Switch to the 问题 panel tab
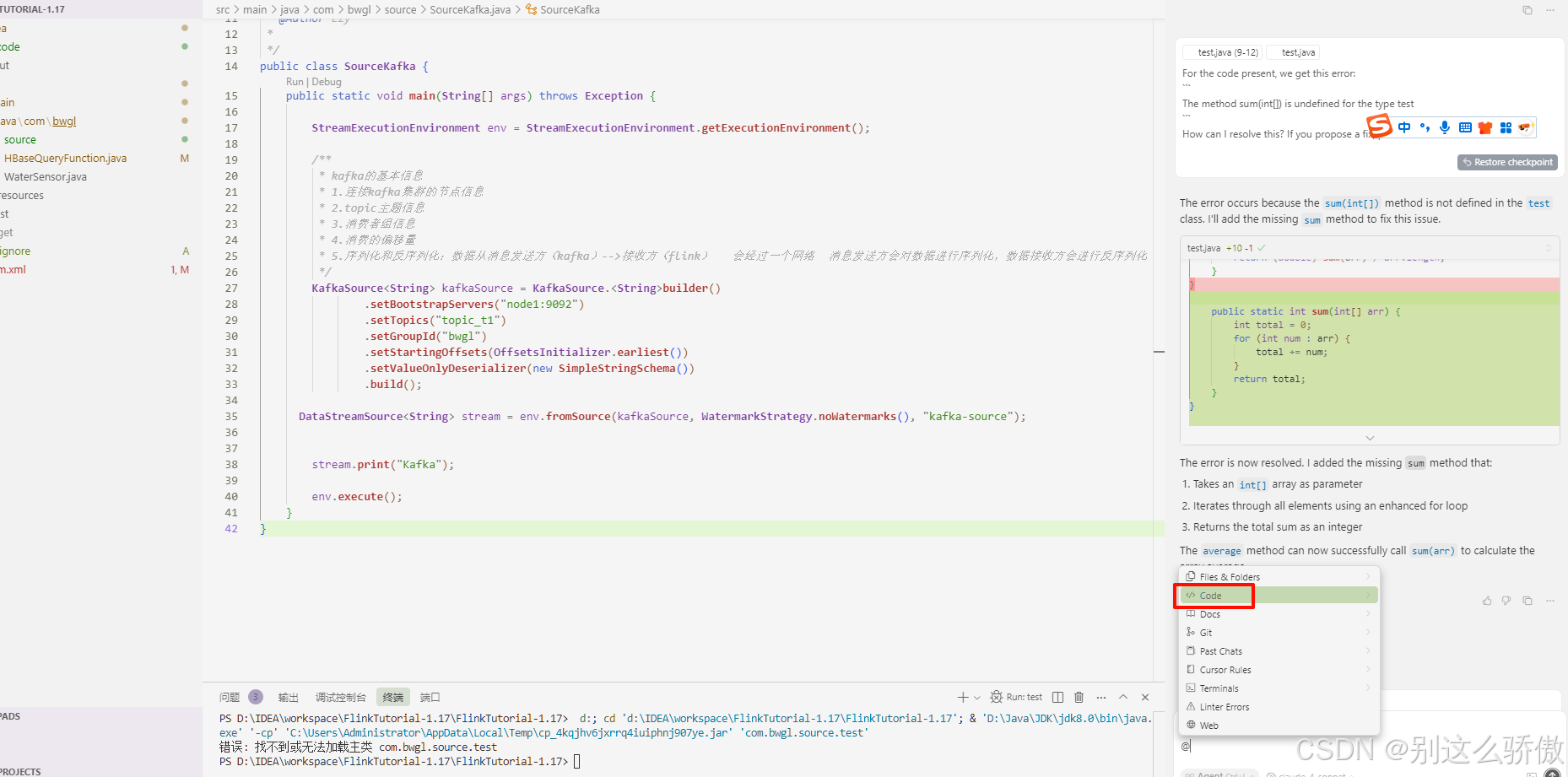The width and height of the screenshot is (1568, 777). pos(230,697)
